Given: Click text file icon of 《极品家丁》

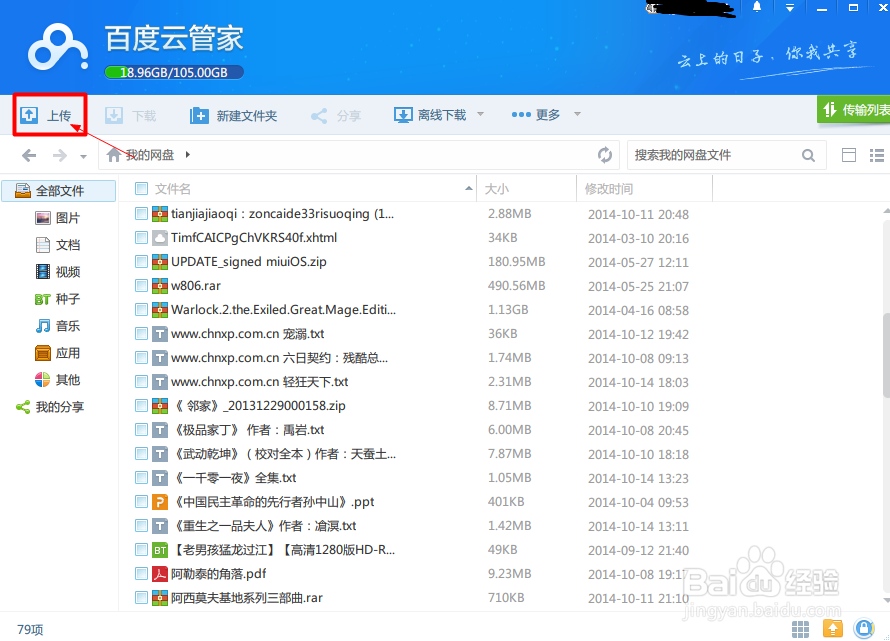Looking at the screenshot, I should pos(160,430).
